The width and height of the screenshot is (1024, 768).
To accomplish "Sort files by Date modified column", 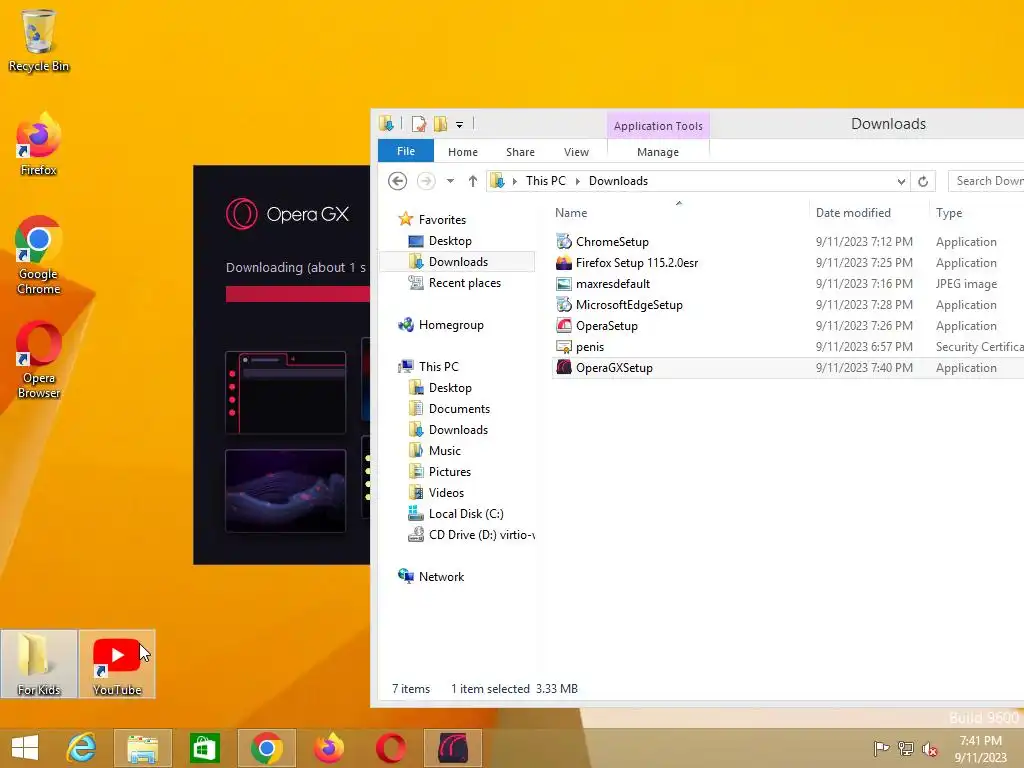I will (869, 212).
